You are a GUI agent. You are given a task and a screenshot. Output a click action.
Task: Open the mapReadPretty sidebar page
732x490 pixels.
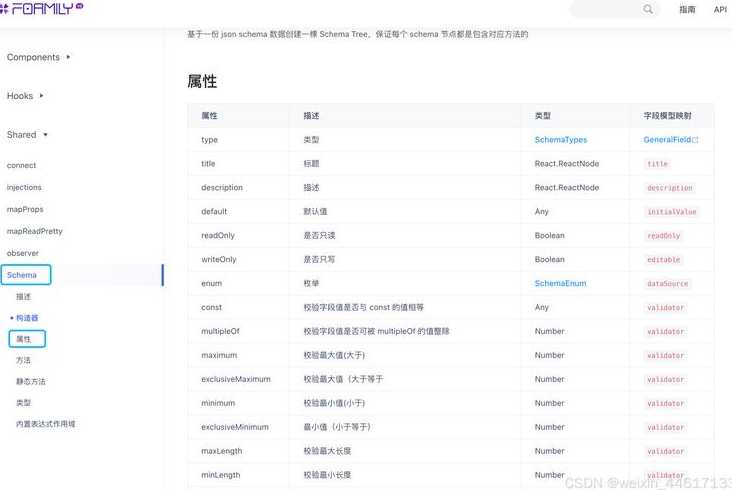click(x=35, y=231)
